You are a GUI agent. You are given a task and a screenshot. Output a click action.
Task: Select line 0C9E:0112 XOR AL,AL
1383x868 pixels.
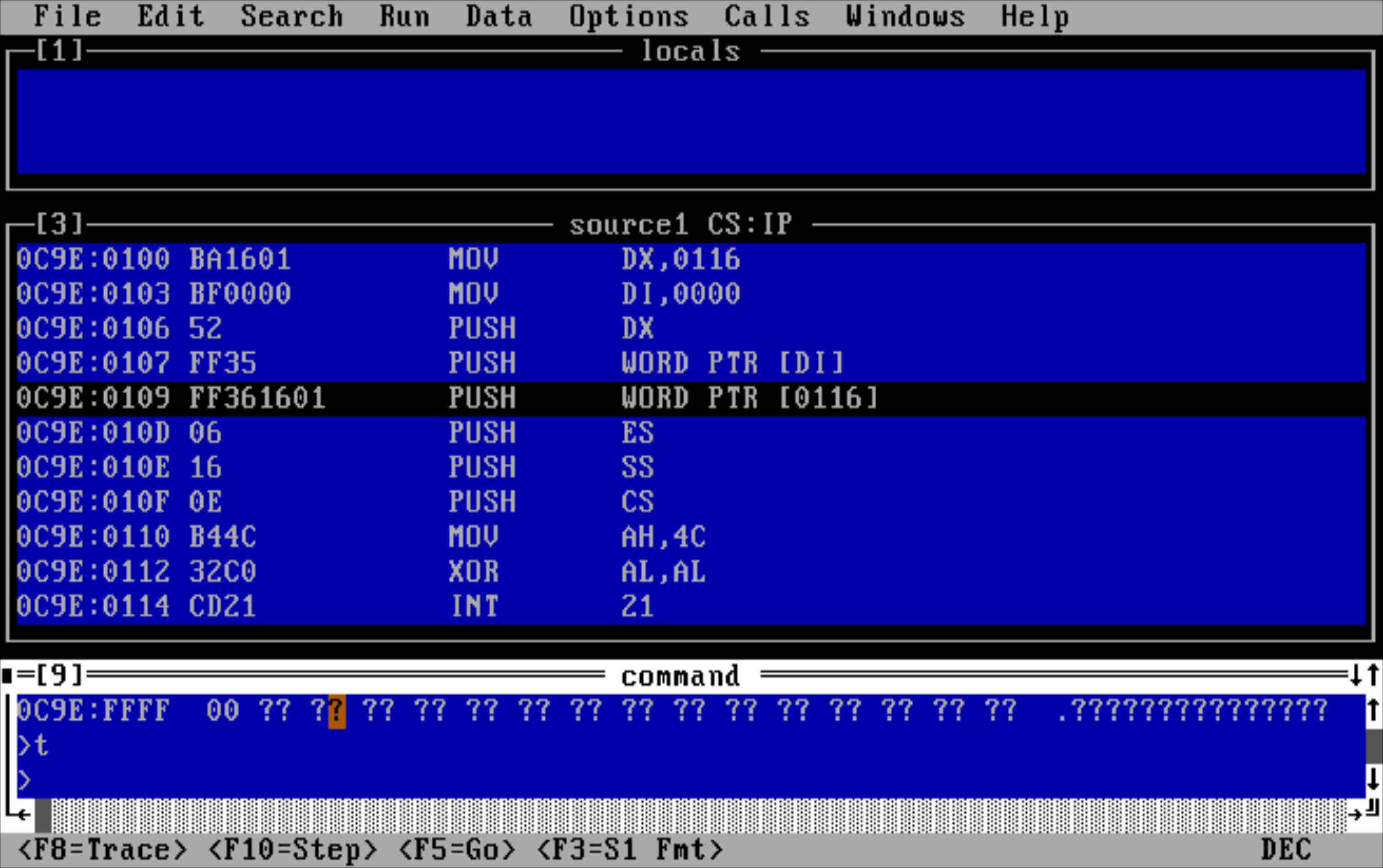point(691,572)
